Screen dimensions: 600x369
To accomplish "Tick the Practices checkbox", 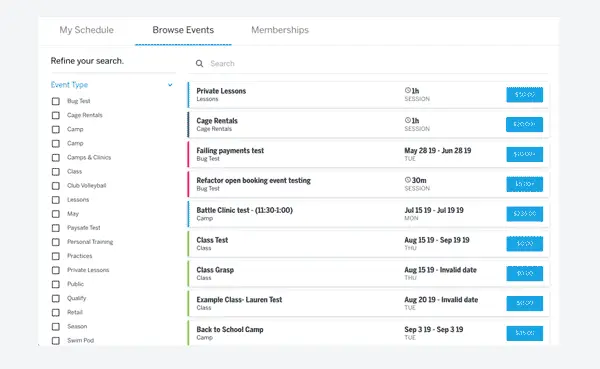I will coord(56,256).
